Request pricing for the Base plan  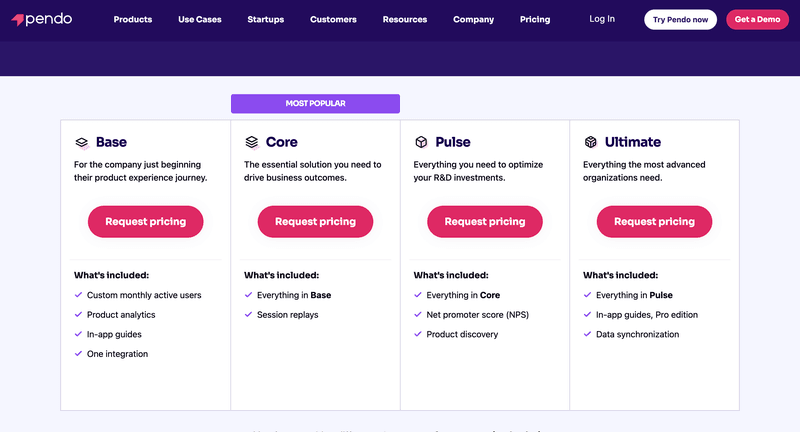pos(145,221)
